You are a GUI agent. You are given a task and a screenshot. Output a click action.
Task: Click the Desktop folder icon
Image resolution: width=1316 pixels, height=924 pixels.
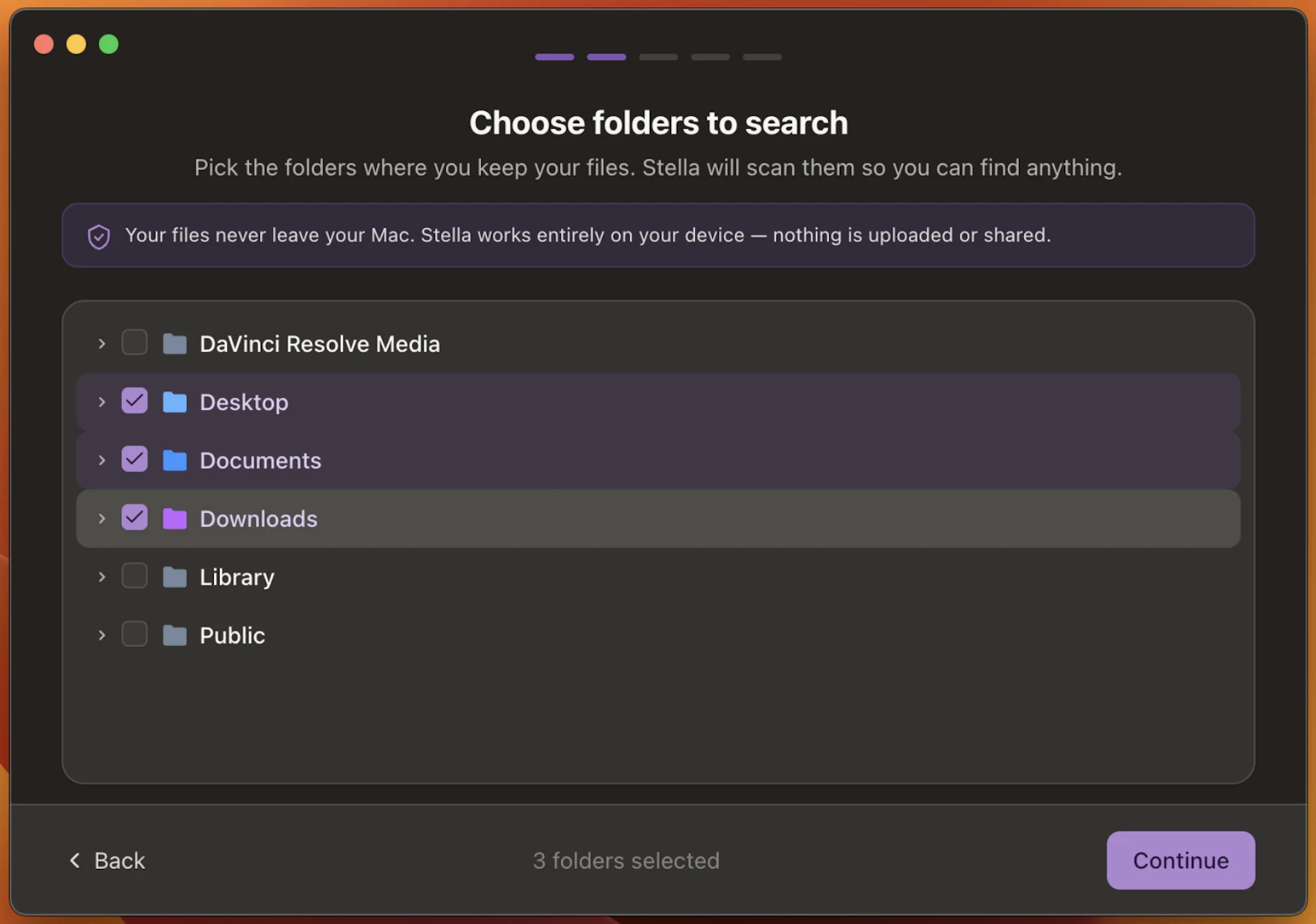tap(174, 402)
